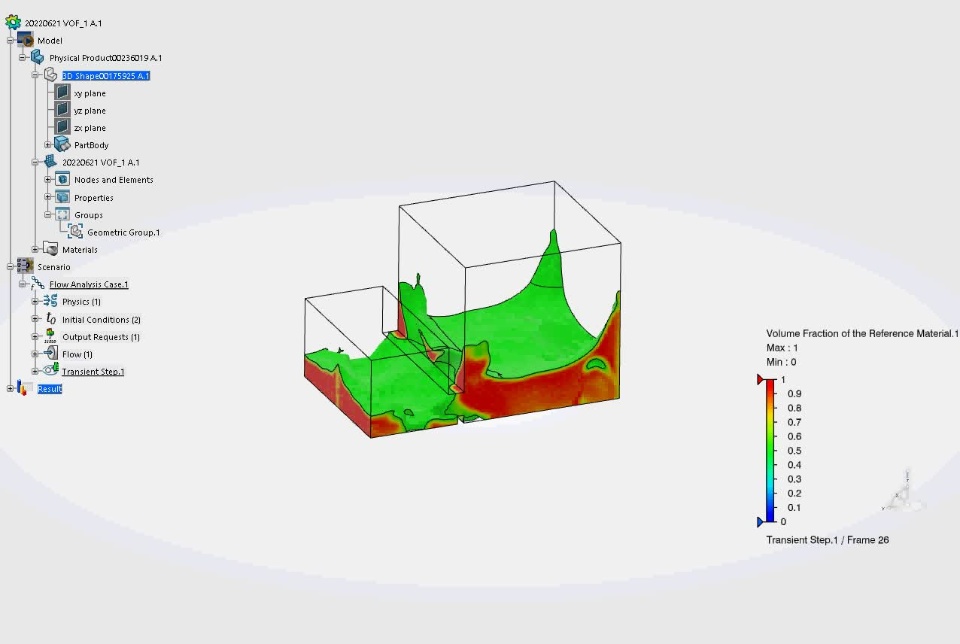960x644 pixels.
Task: Click the Properties node icon
Action: 62,197
